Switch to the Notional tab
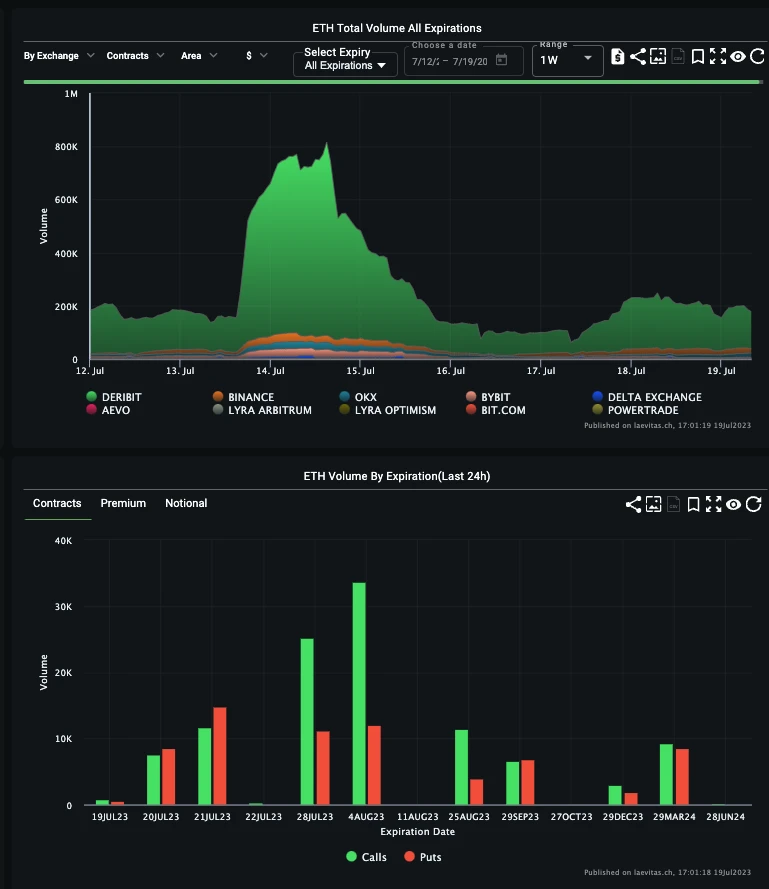Image resolution: width=769 pixels, height=889 pixels. tap(186, 503)
